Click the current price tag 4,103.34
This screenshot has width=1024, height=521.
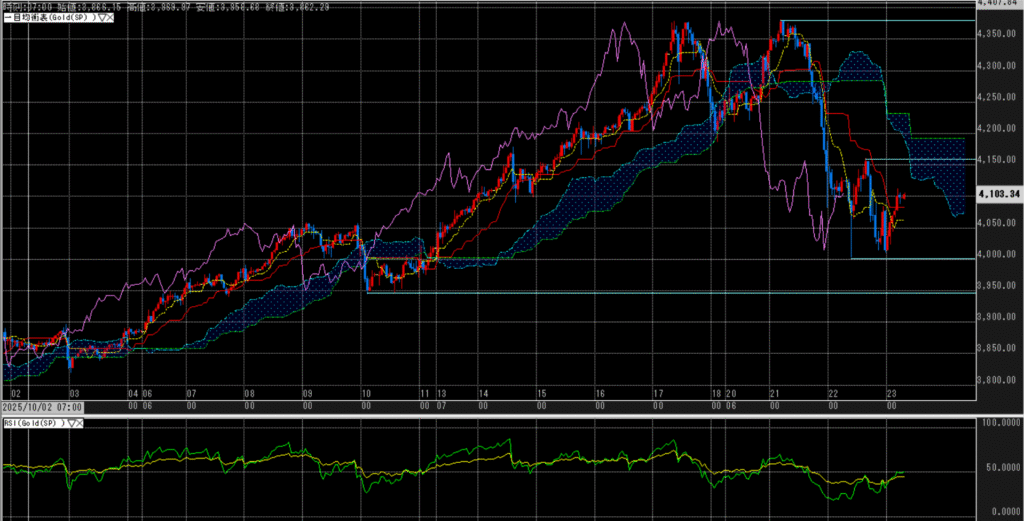[x=1000, y=193]
